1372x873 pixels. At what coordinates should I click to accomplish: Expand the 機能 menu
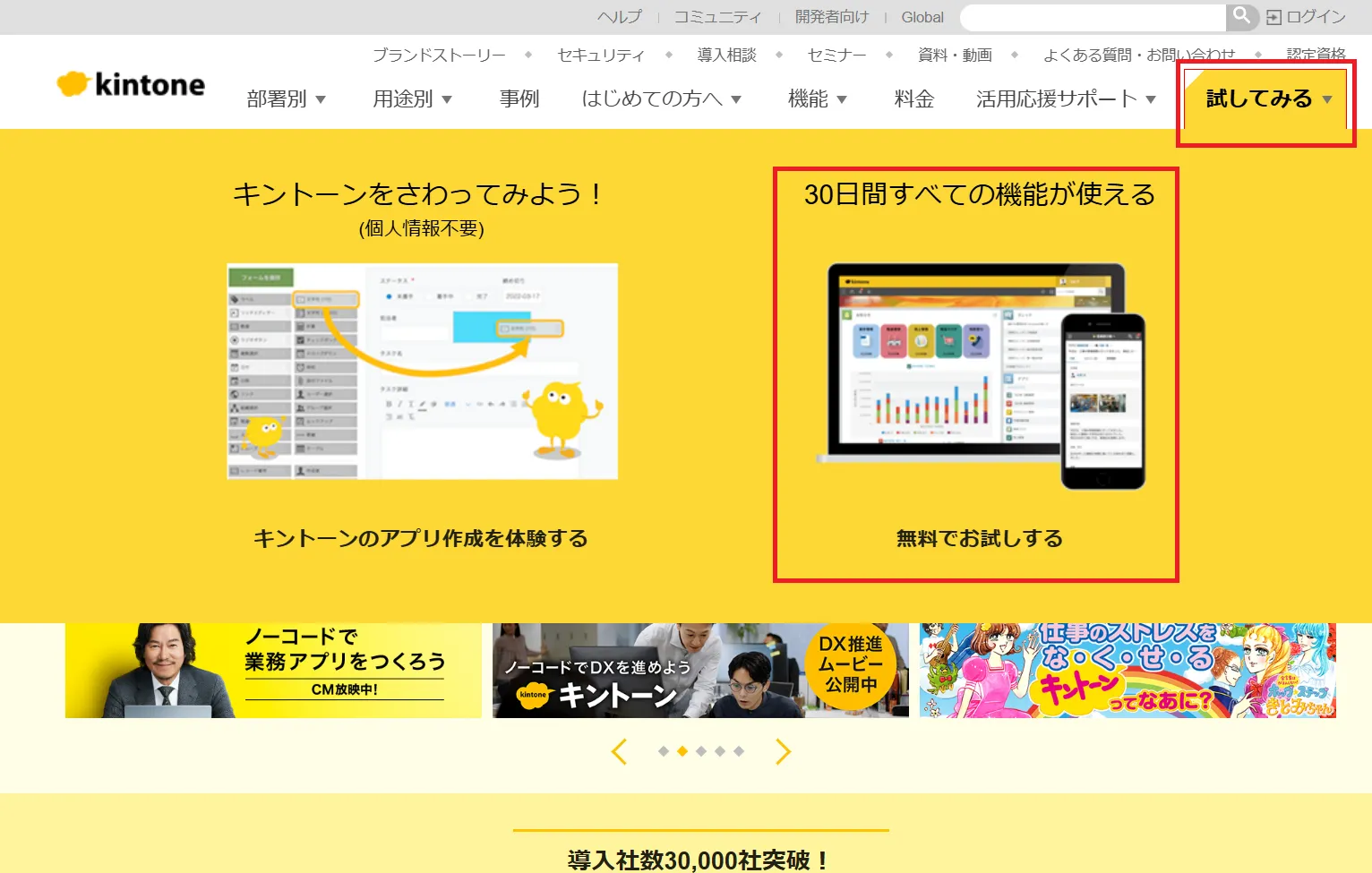point(817,98)
